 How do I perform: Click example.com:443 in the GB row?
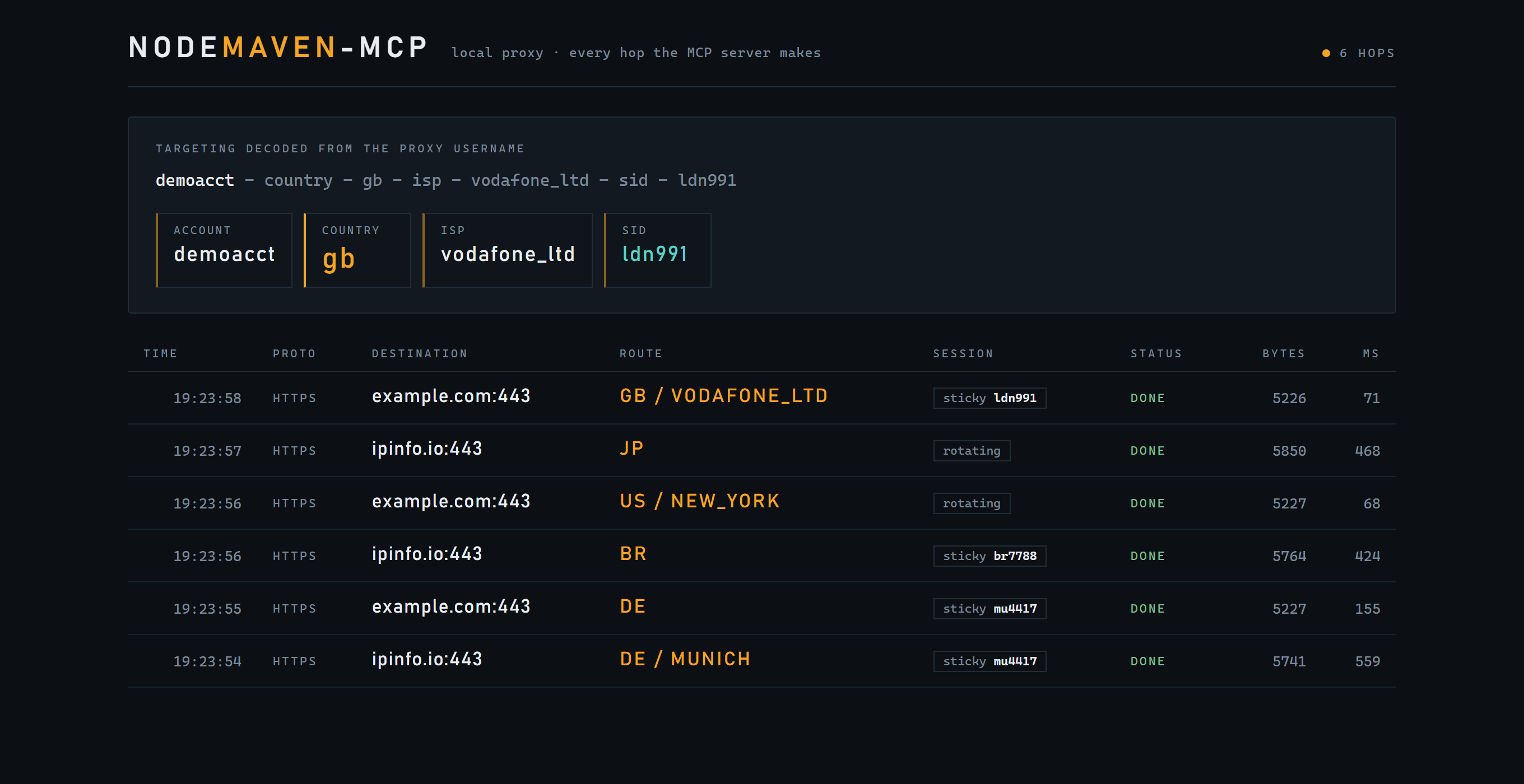(451, 396)
